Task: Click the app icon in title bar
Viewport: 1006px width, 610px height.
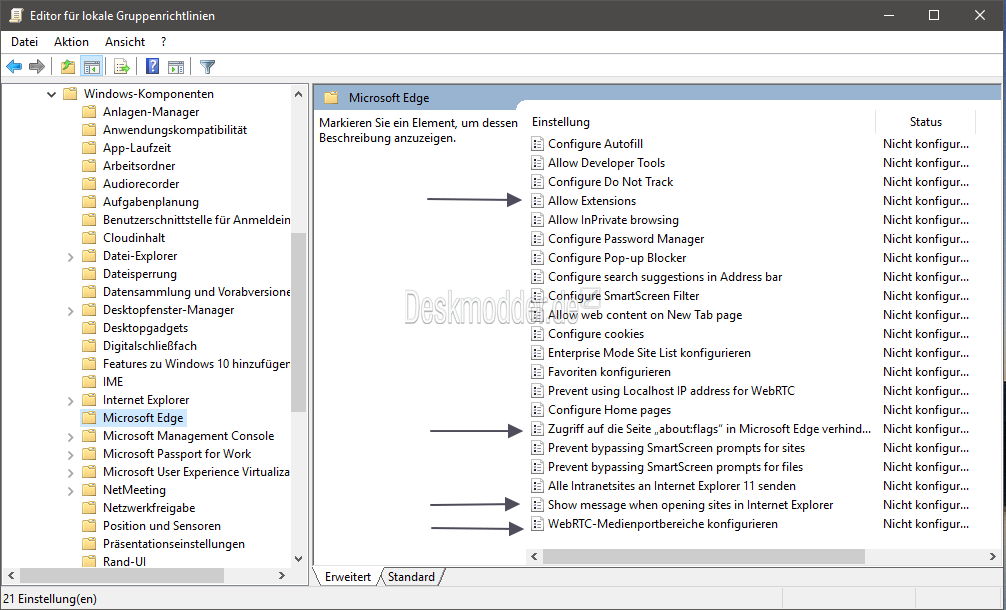Action: click(15, 15)
